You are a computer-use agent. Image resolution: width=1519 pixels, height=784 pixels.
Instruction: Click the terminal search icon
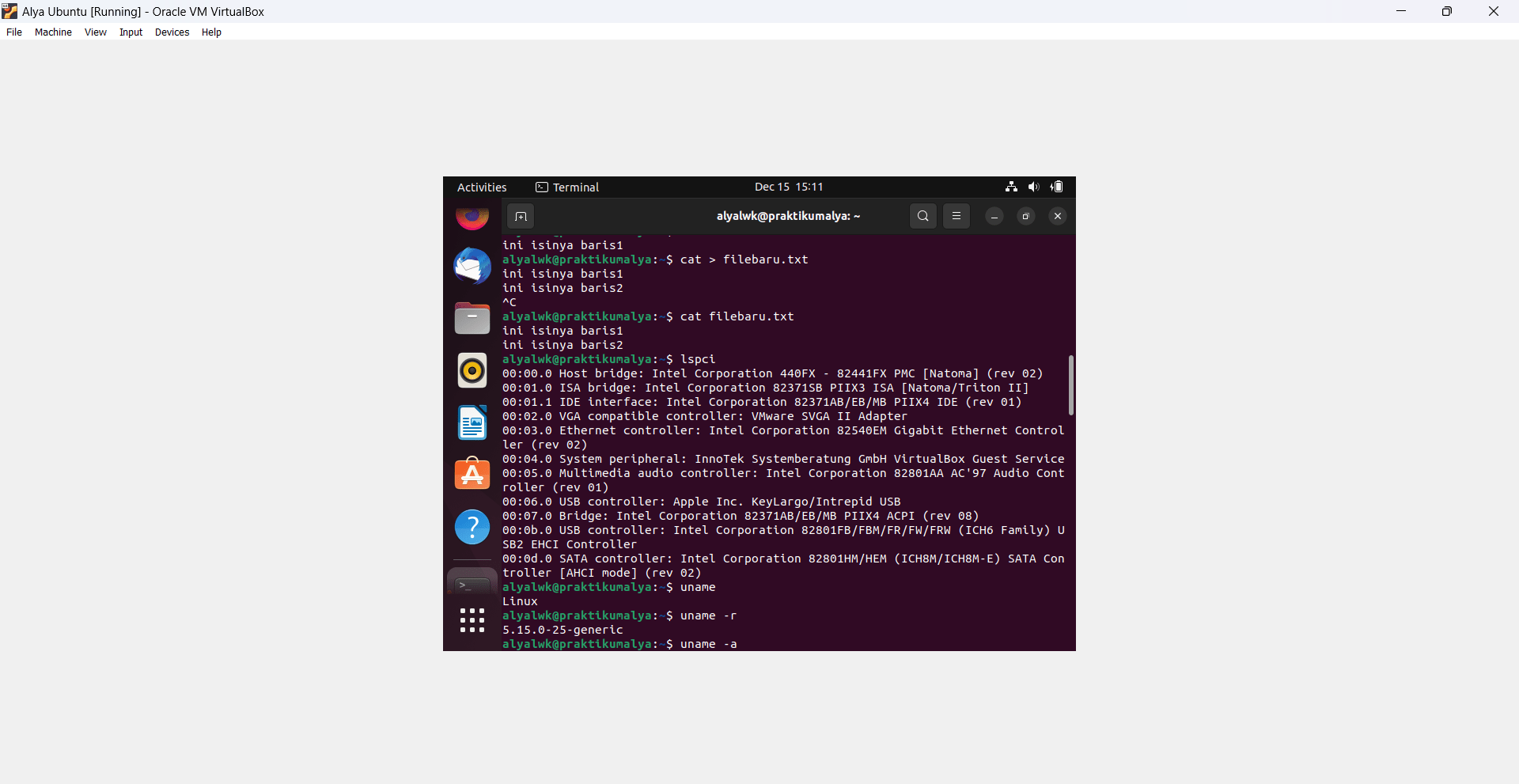point(923,216)
